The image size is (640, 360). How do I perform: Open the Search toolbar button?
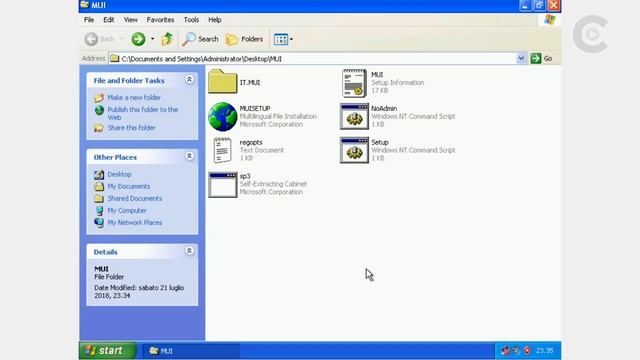(x=200, y=39)
